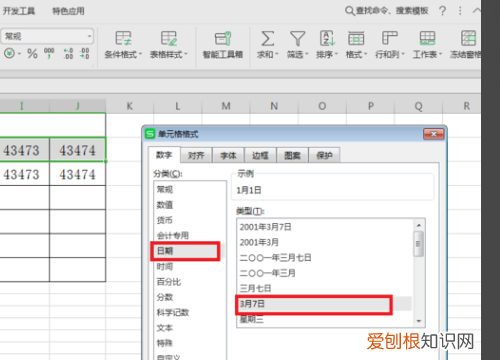This screenshot has width=500, height=360.
Task: Expand the number format 常规 dropdown
Action: point(89,36)
